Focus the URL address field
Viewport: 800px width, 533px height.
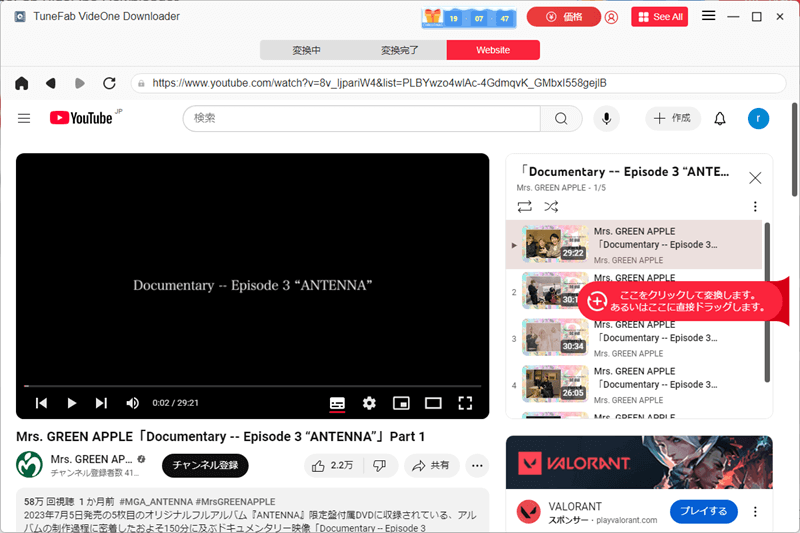pyautogui.click(x=458, y=83)
